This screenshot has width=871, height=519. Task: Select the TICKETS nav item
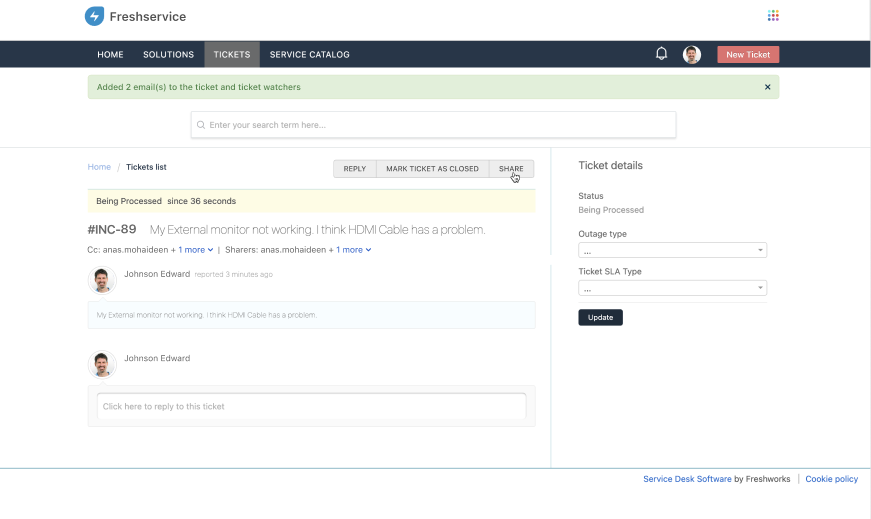coord(232,54)
